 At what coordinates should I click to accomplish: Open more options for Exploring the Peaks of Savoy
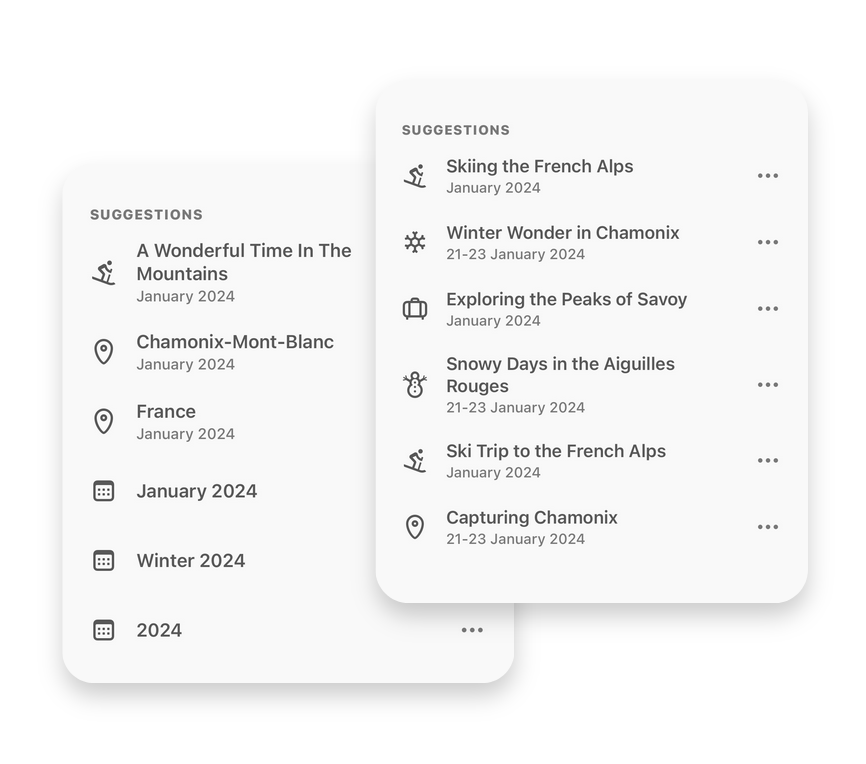(x=768, y=309)
